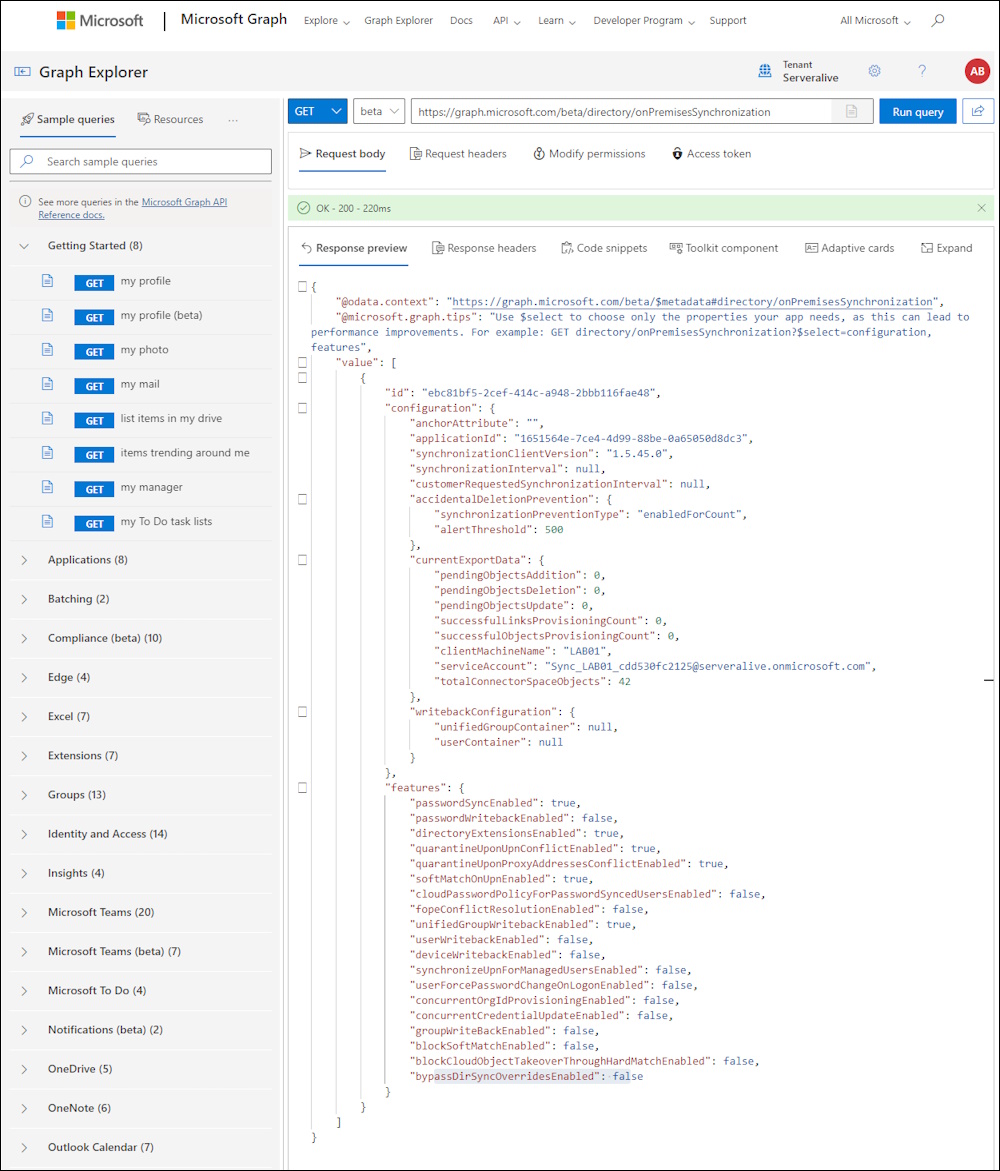Viewport: 1000px width, 1171px height.
Task: Click the Run query button
Action: tap(918, 111)
